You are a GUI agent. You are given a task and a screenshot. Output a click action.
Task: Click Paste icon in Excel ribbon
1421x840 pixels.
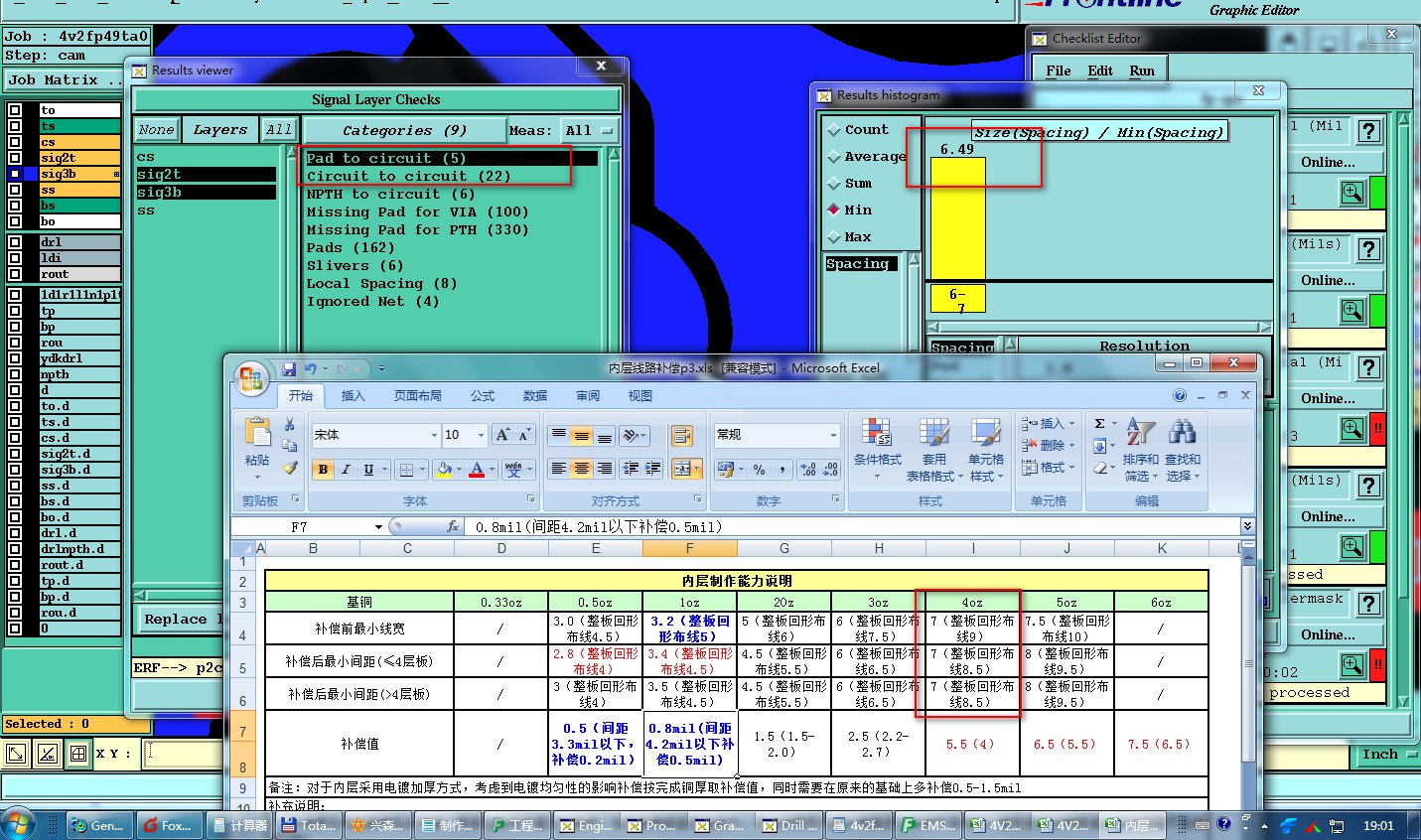pyautogui.click(x=257, y=434)
